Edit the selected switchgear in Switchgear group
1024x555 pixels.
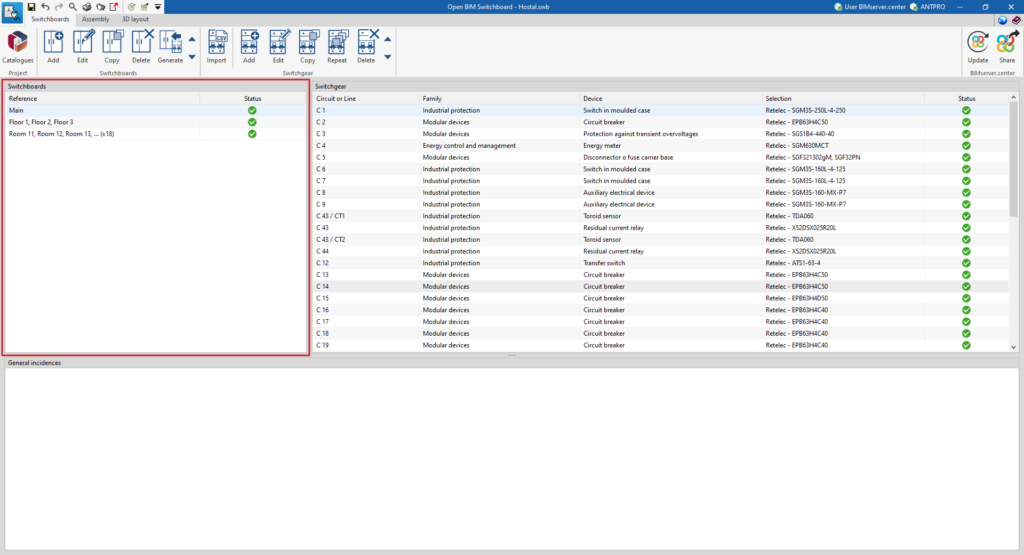point(278,46)
